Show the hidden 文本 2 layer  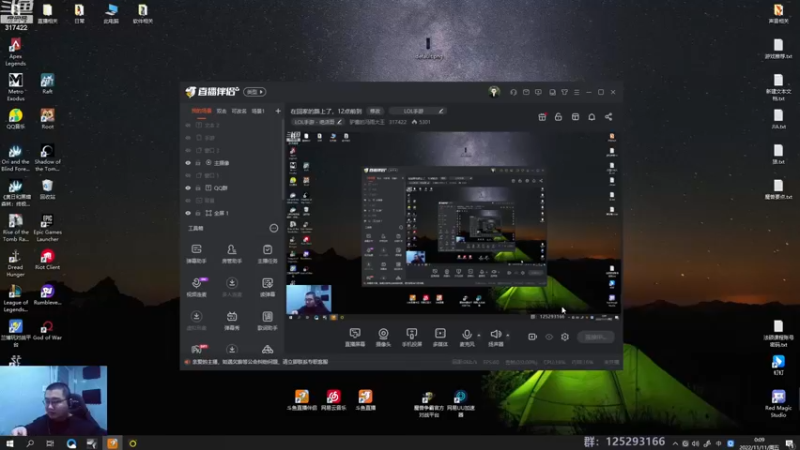188,125
